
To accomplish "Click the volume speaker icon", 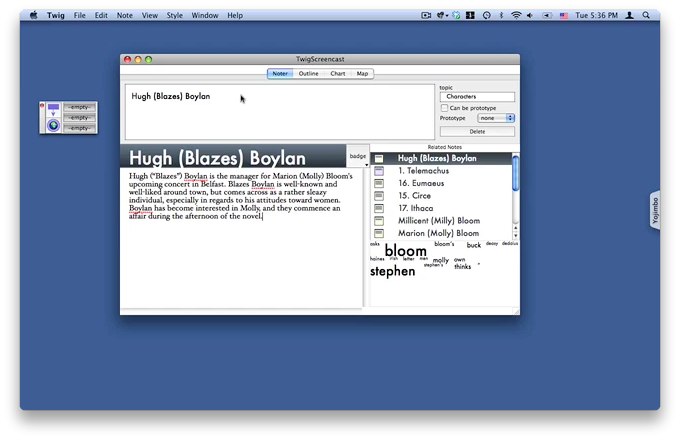I will point(530,15).
